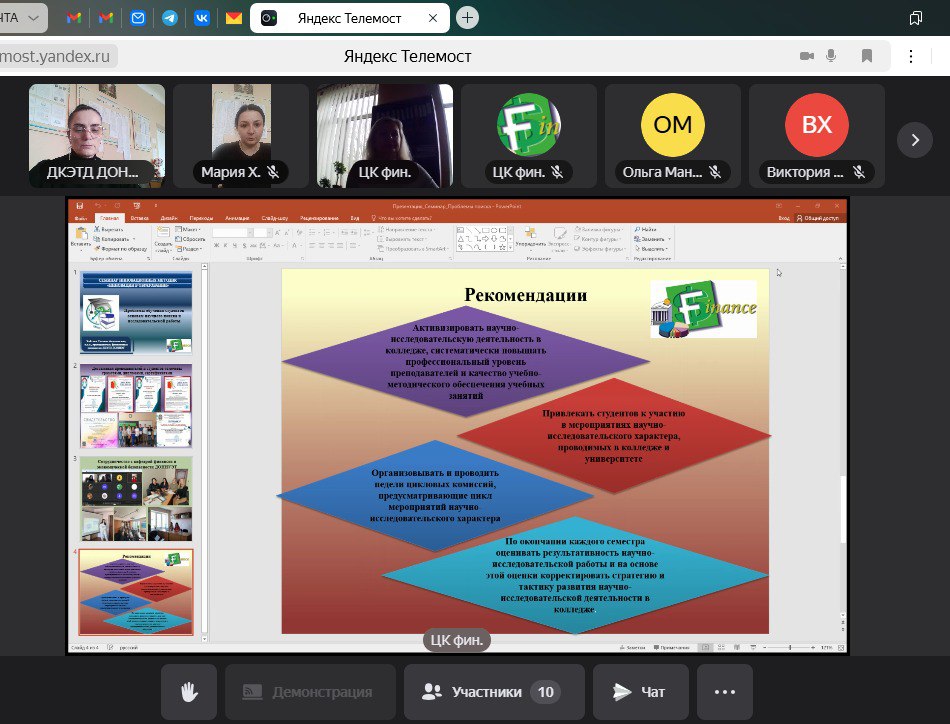Toggle microphone icon in address bar
Screen dimensions: 950x724
click(x=831, y=56)
